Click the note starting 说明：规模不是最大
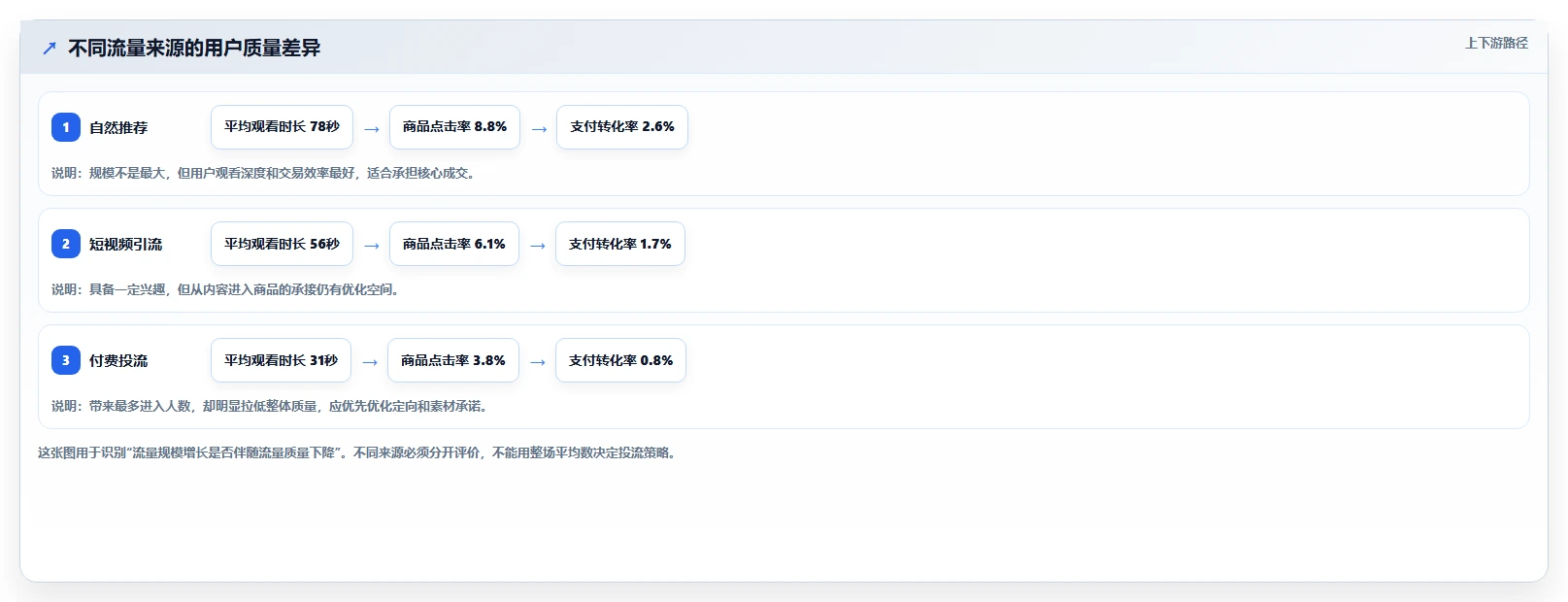Viewport: 1568px width, 602px height. [x=263, y=173]
